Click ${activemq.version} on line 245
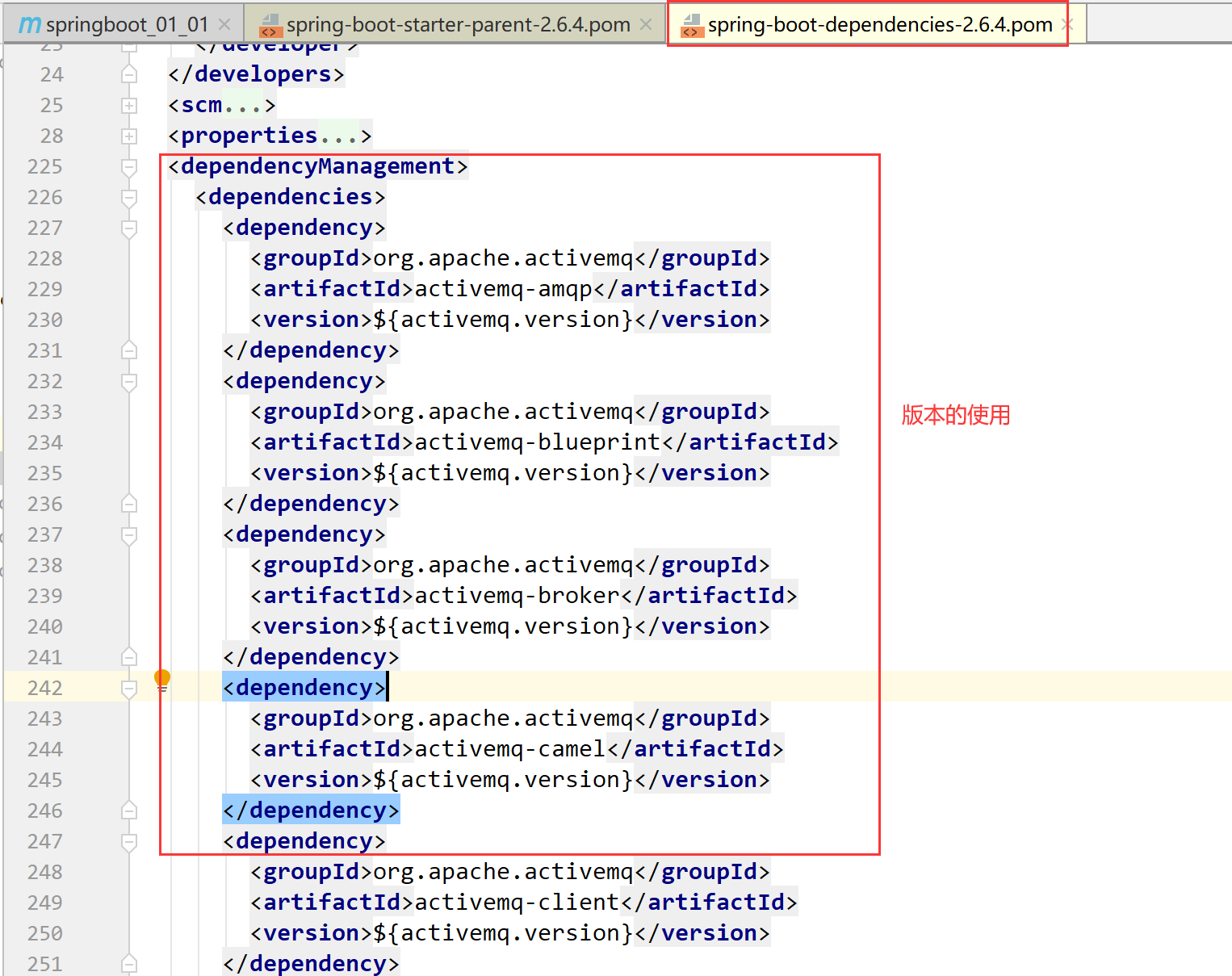1232x976 pixels. click(503, 780)
